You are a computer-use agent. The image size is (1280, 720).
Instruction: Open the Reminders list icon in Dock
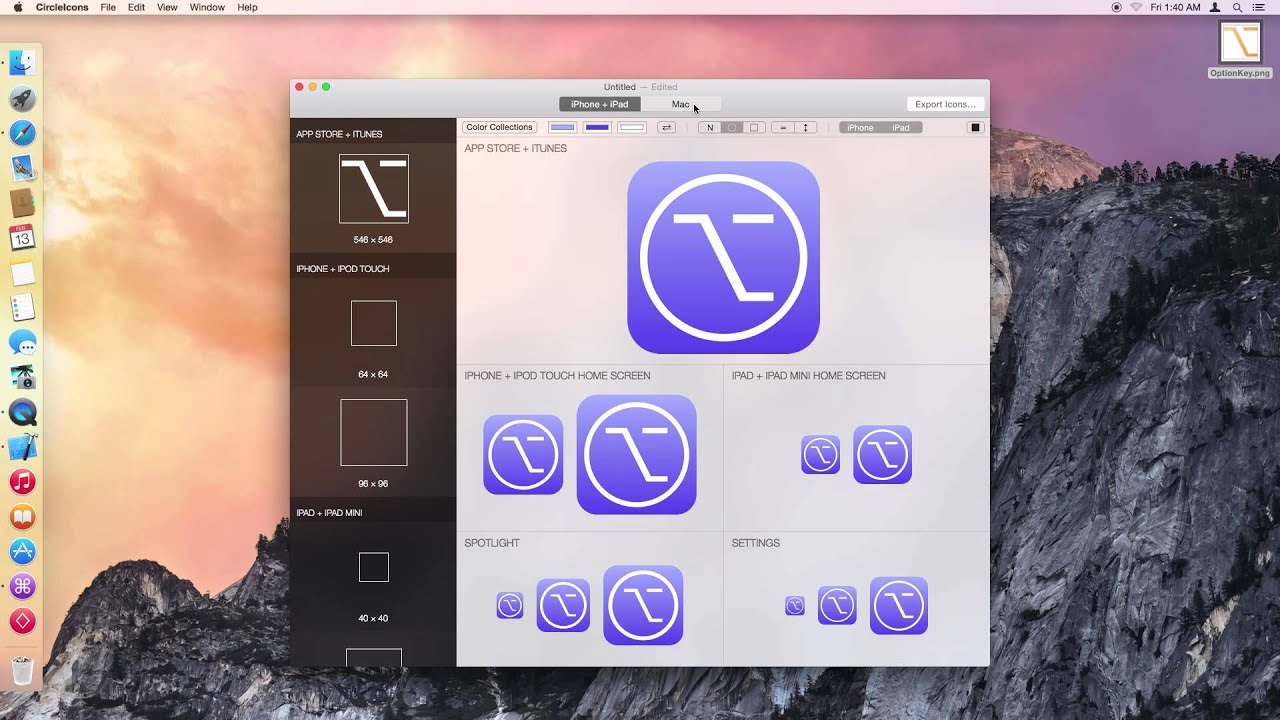click(x=22, y=308)
